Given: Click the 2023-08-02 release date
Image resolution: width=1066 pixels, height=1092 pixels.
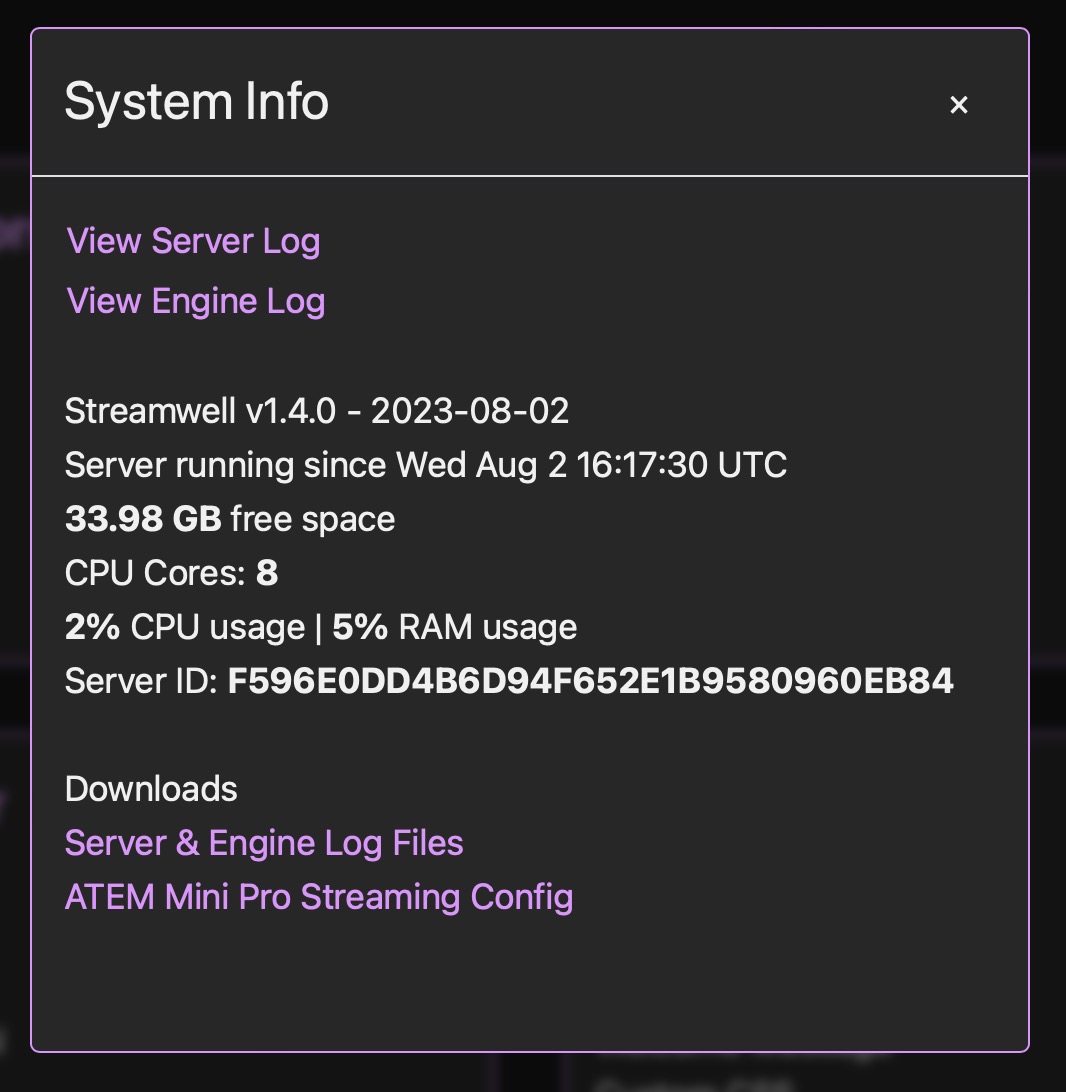Looking at the screenshot, I should tap(470, 411).
